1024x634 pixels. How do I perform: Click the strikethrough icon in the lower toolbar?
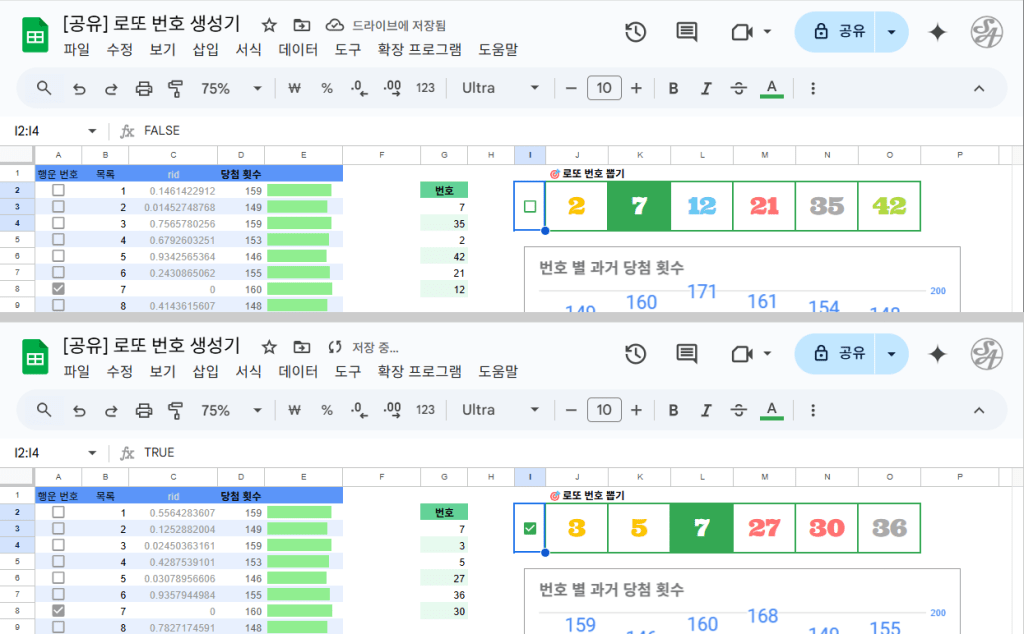739,410
